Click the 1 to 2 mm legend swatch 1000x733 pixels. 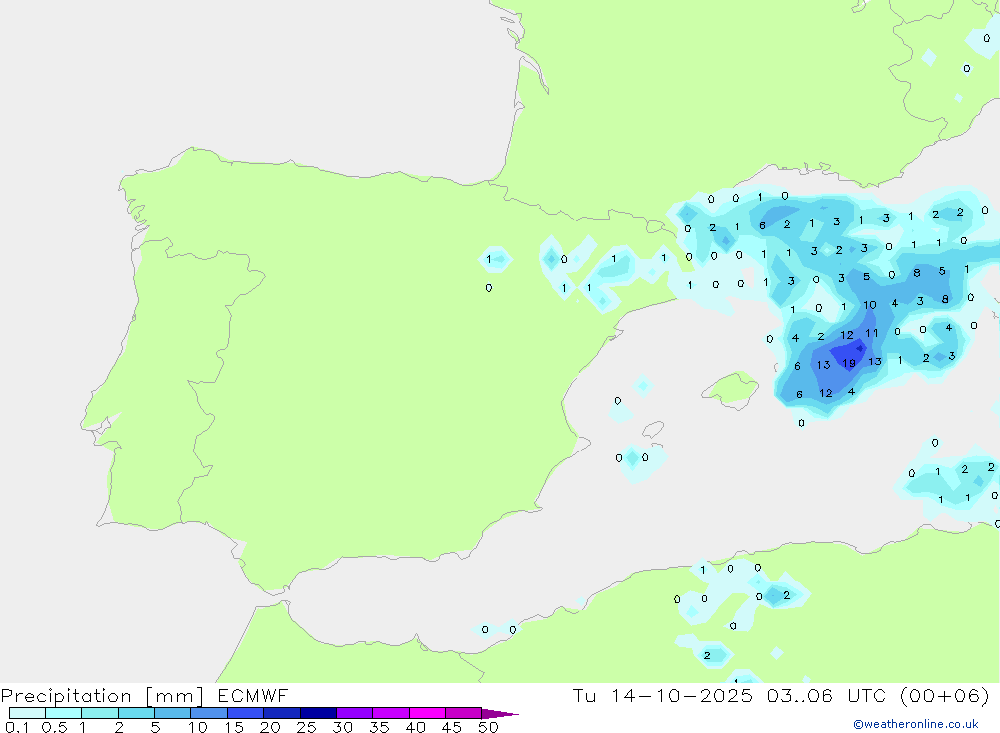(100, 713)
